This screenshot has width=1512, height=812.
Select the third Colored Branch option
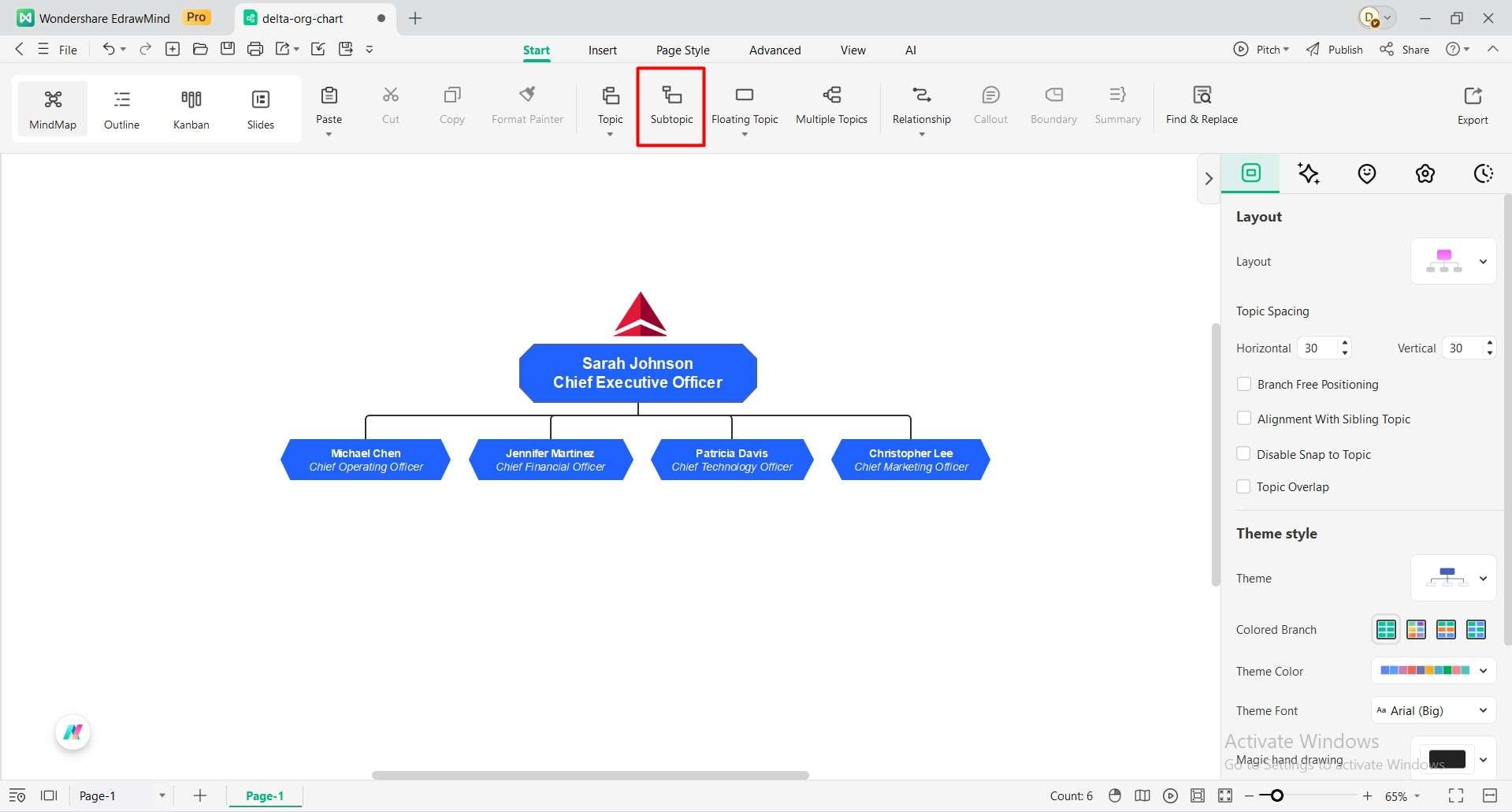click(1446, 629)
